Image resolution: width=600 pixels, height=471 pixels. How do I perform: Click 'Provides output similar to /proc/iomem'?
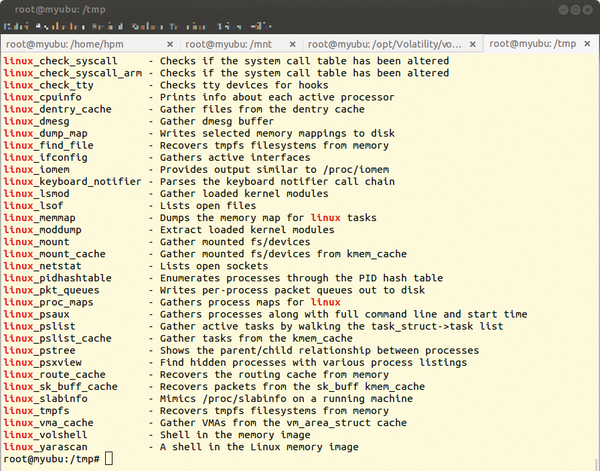click(x=274, y=169)
